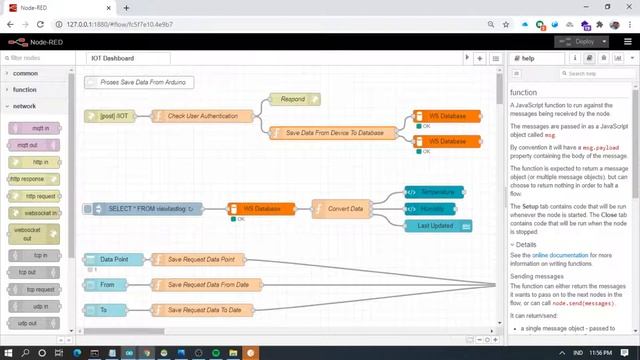The width and height of the screenshot is (640, 360).
Task: Click the workspace horizontal scrollbar thumb
Action: pos(124,331)
